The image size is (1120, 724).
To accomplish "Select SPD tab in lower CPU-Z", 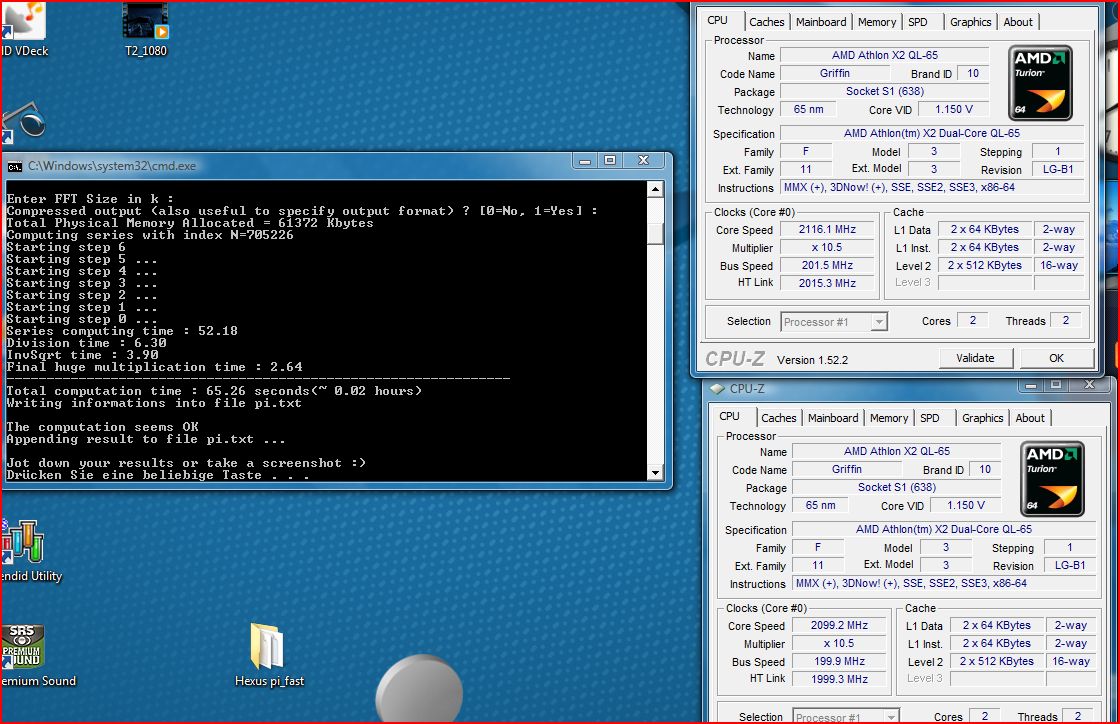I will (930, 418).
